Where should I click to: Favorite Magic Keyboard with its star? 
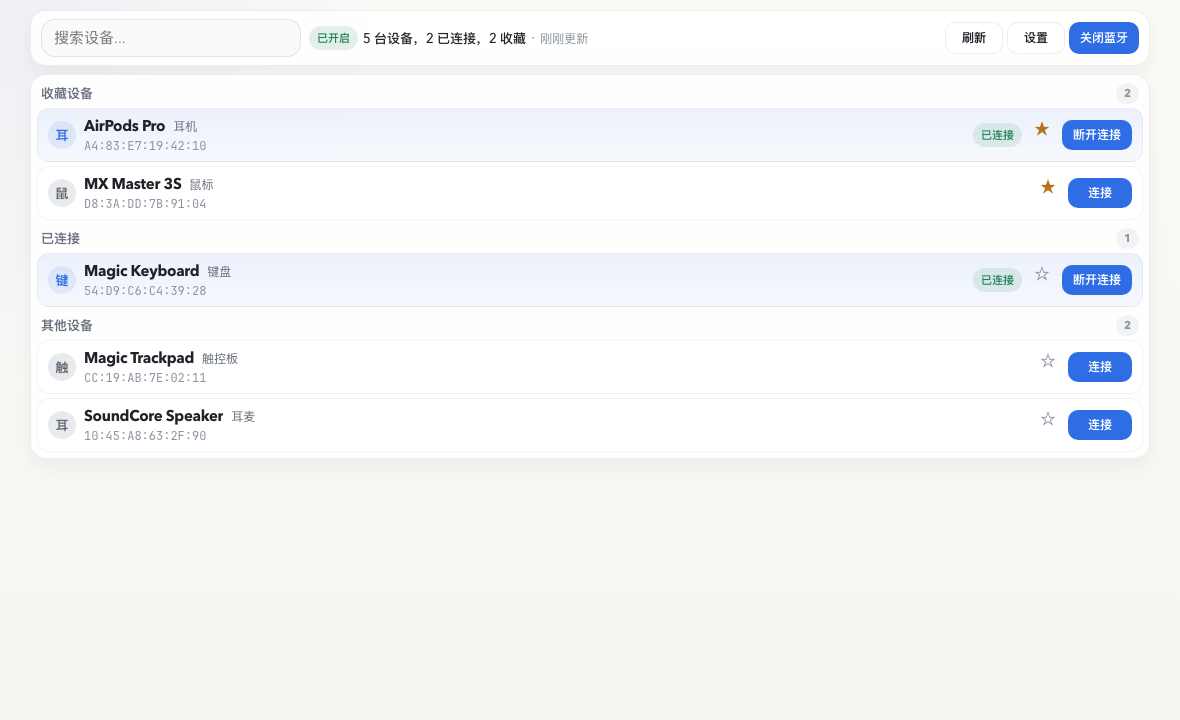(1042, 275)
